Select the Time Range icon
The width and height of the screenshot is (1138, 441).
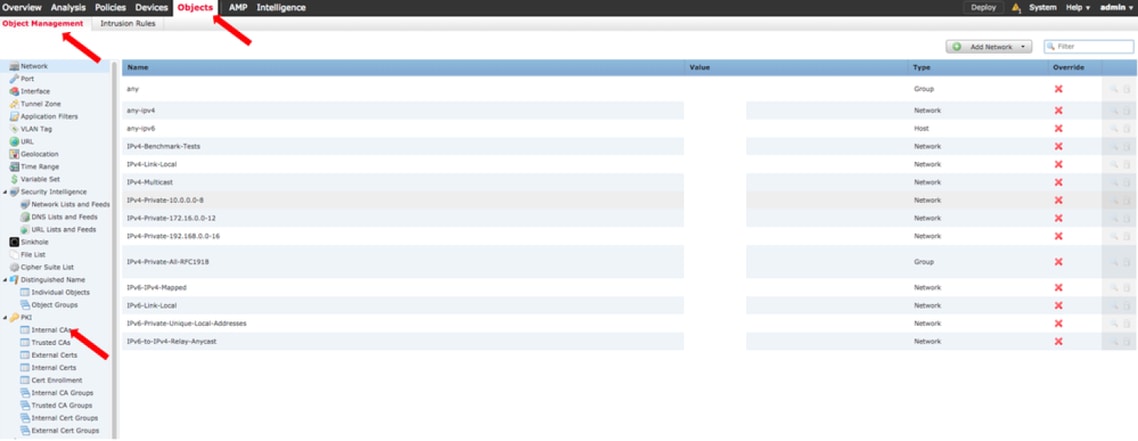tap(14, 166)
